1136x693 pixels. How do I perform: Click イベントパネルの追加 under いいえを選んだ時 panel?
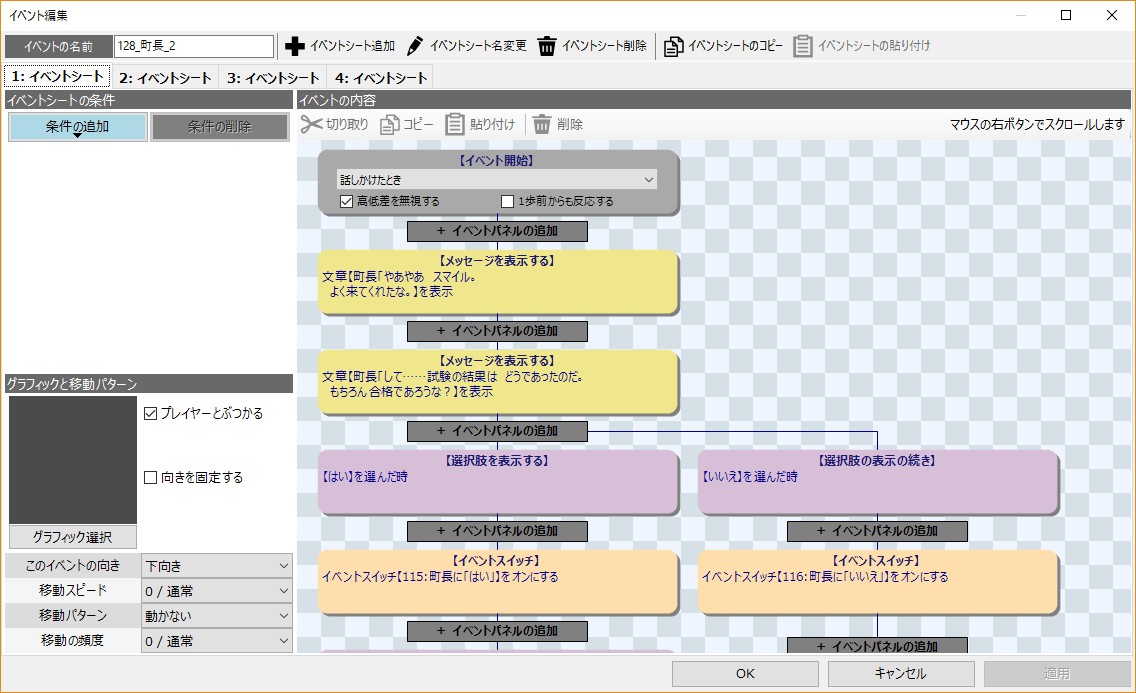pos(877,531)
